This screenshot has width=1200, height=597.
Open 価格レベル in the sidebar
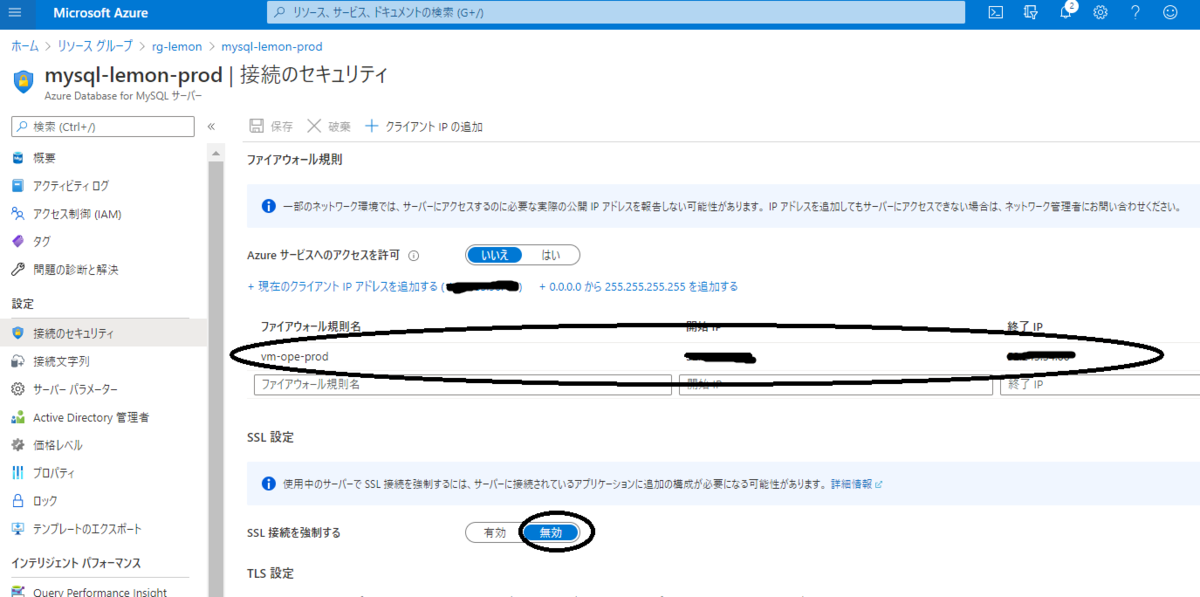coord(58,445)
